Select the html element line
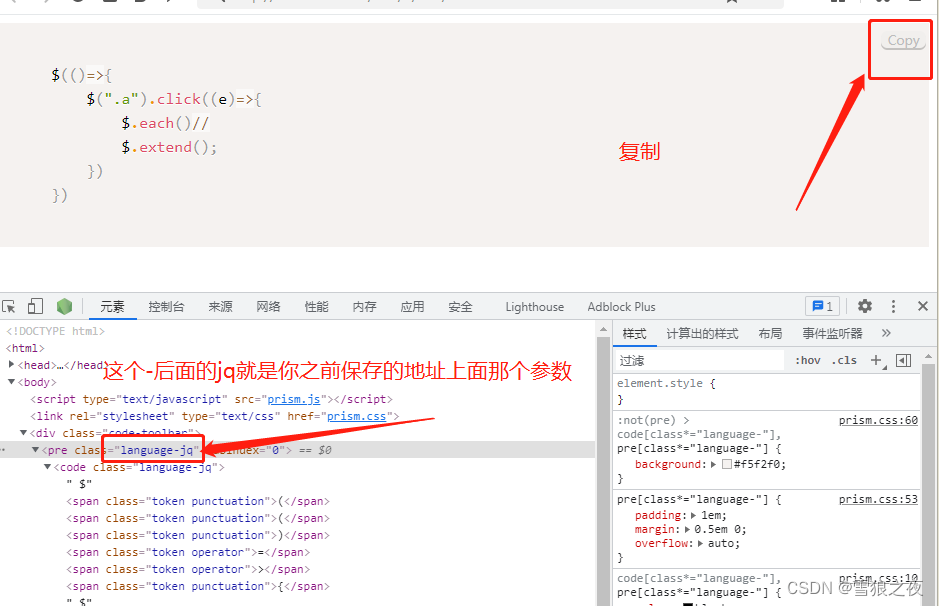 tap(25, 348)
